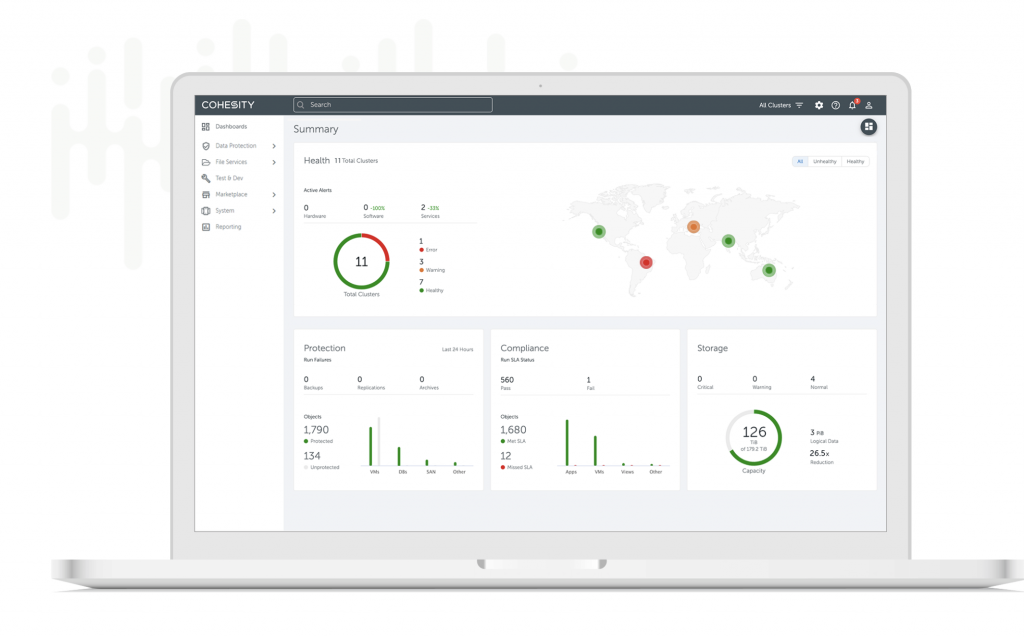Image resolution: width=1024 pixels, height=637 pixels.
Task: Expand the File Services menu chevron
Action: [274, 162]
